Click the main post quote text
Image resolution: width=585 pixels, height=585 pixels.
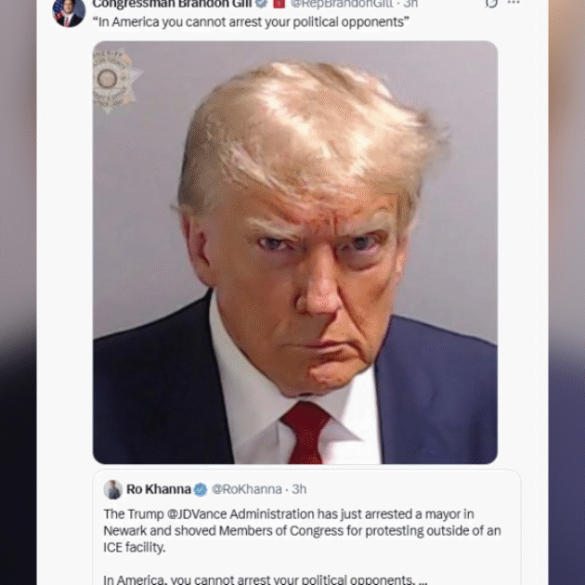tap(251, 22)
